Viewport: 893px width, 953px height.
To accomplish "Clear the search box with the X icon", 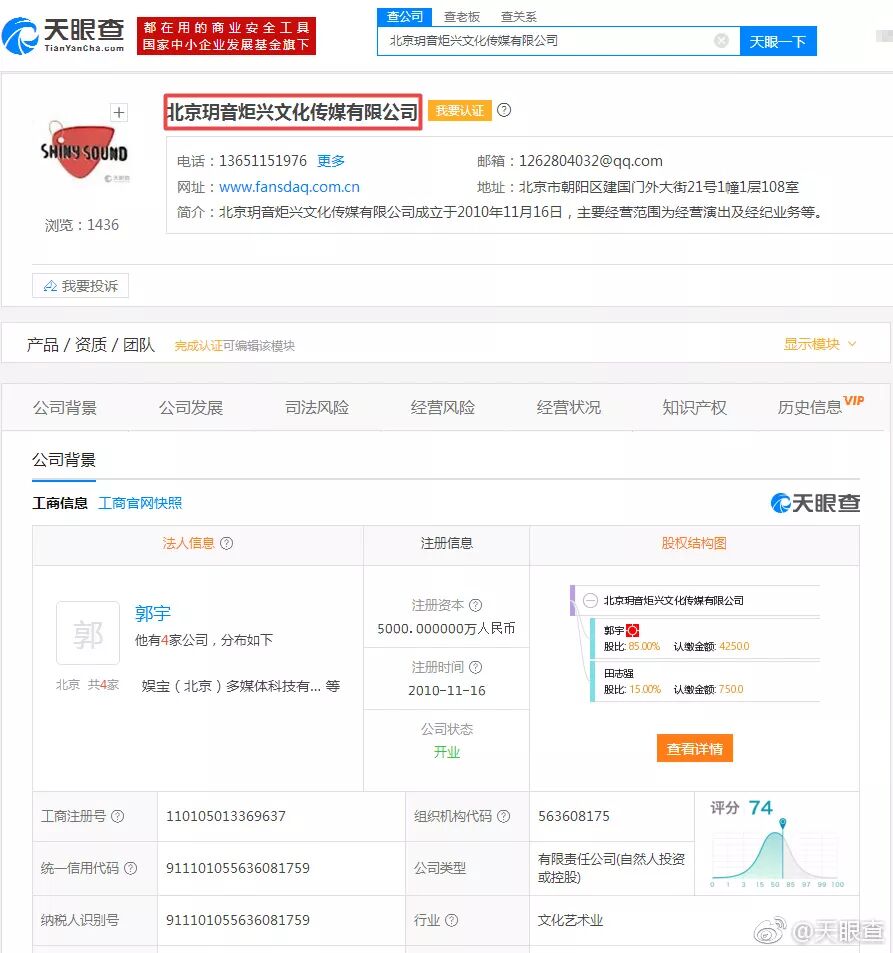I will 721,41.
